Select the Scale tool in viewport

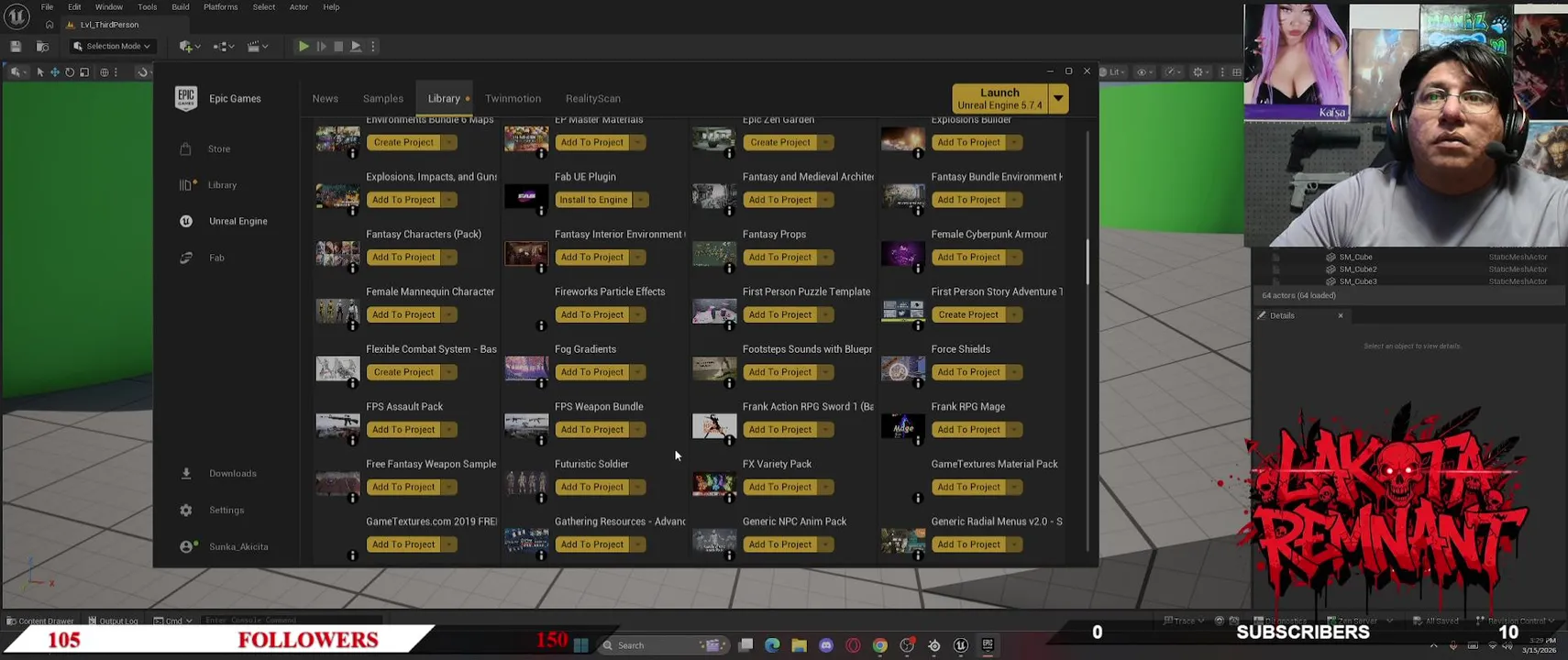[x=84, y=72]
